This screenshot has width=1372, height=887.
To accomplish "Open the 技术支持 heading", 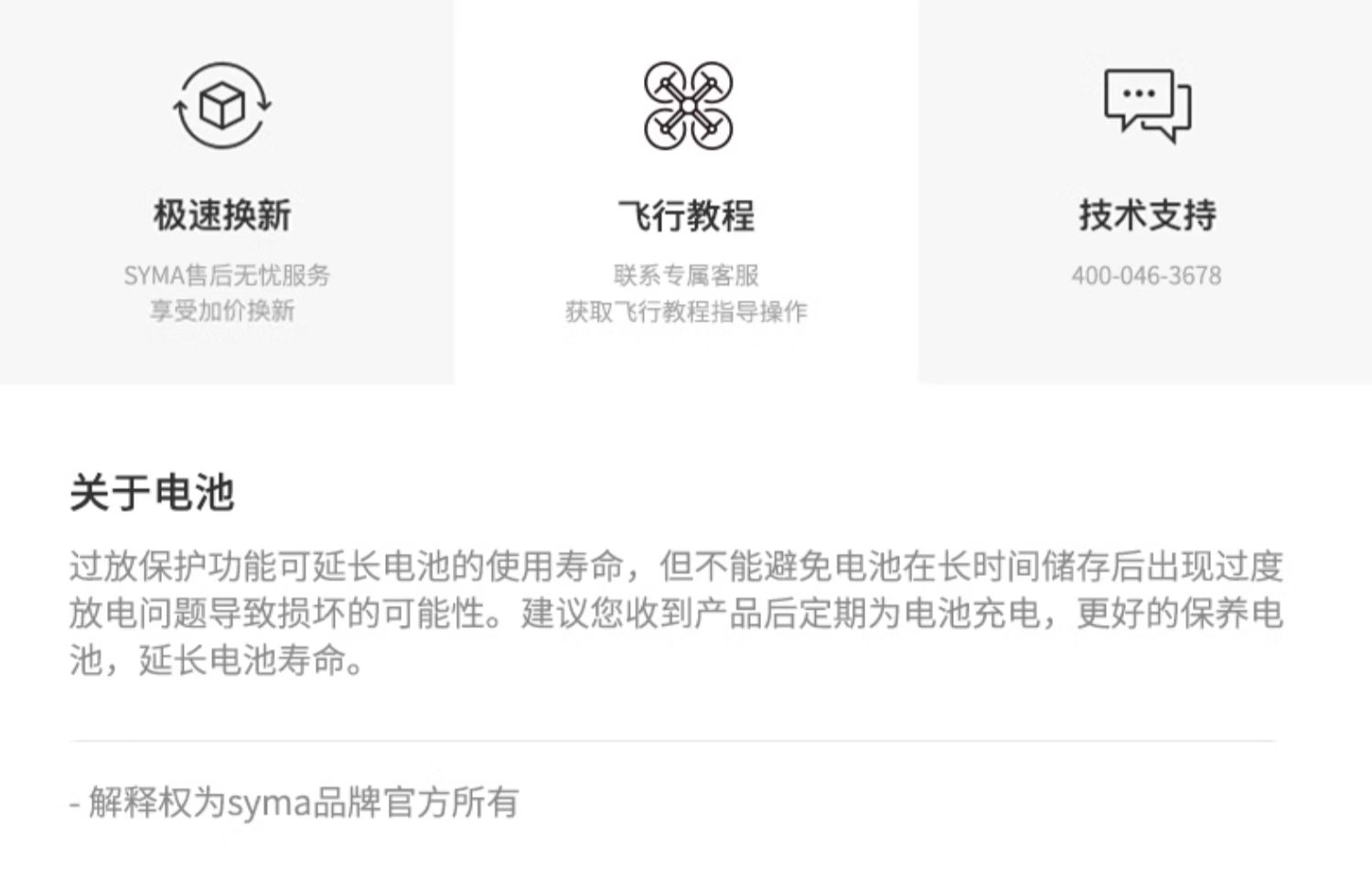I will pyautogui.click(x=1147, y=216).
